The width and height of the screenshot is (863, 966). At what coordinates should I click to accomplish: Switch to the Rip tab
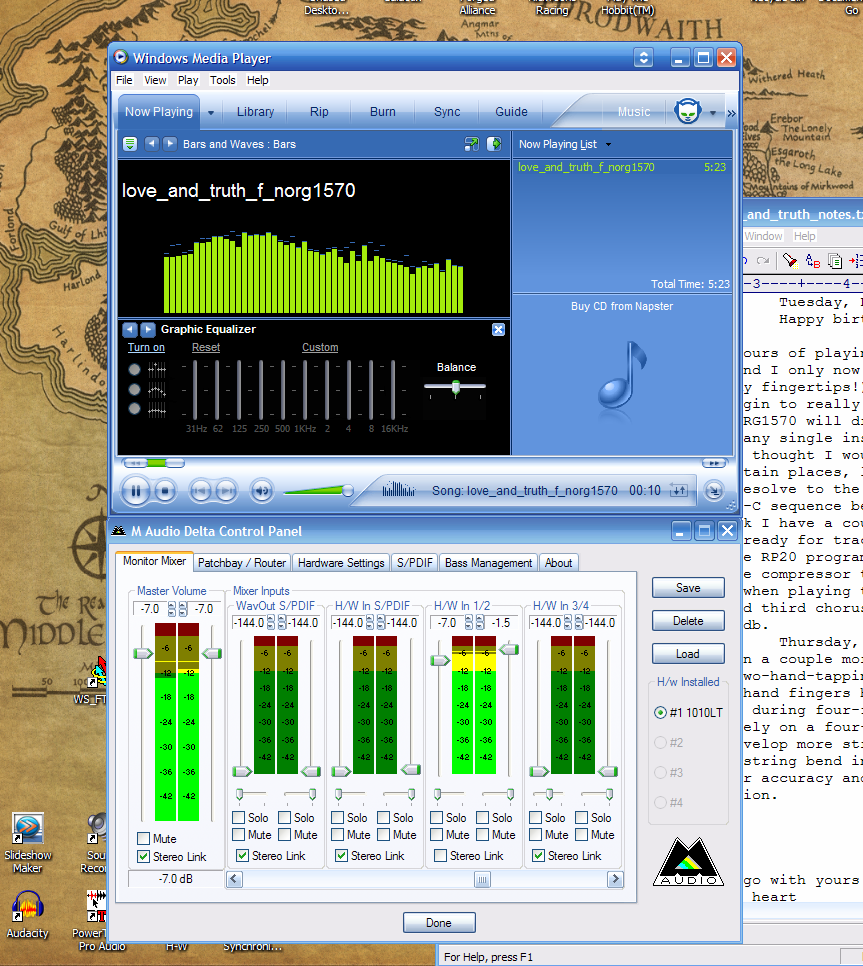pos(319,112)
